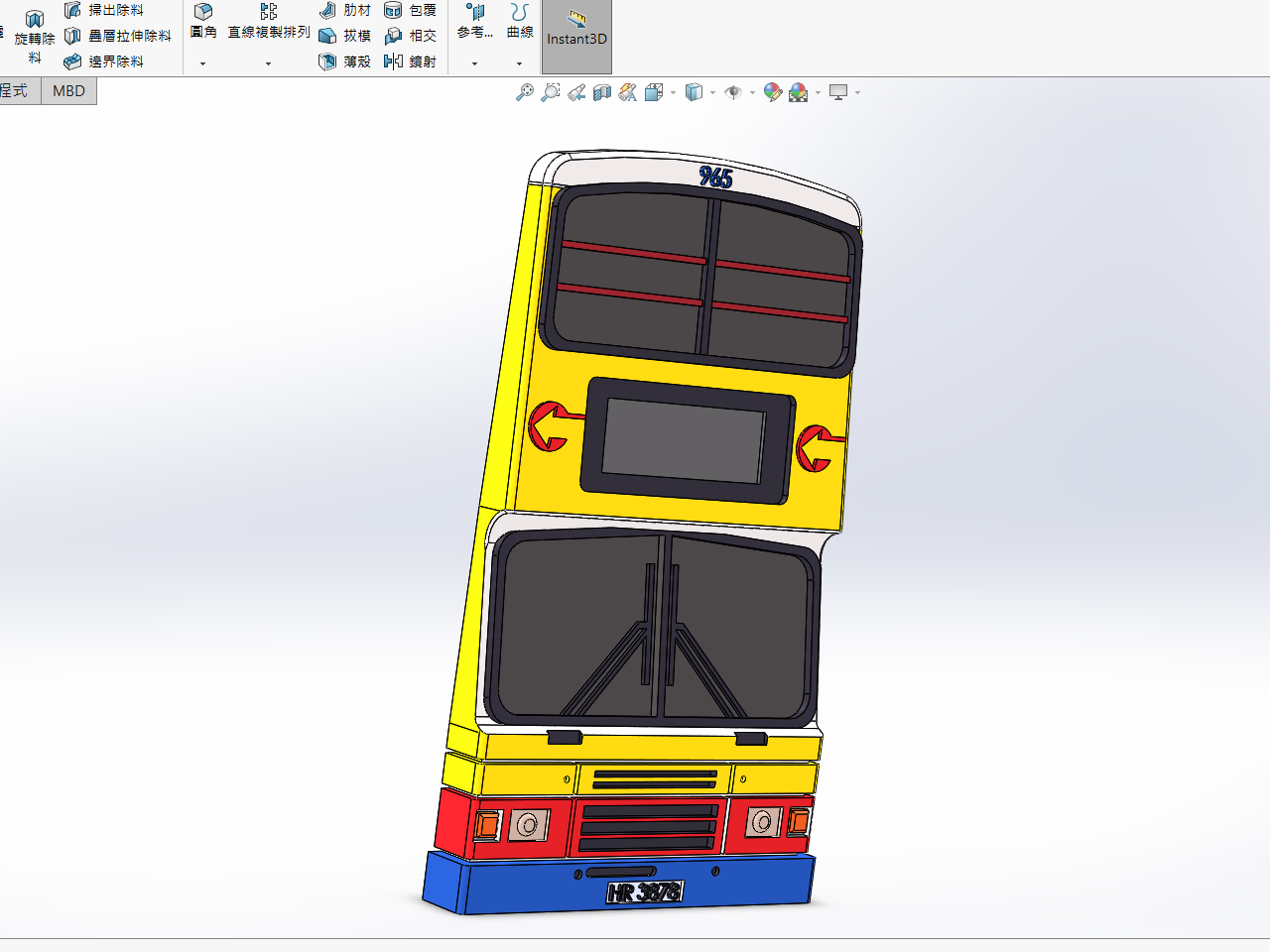Open the Hide/Show Items eye dropdown
The width and height of the screenshot is (1270, 952).
(752, 93)
